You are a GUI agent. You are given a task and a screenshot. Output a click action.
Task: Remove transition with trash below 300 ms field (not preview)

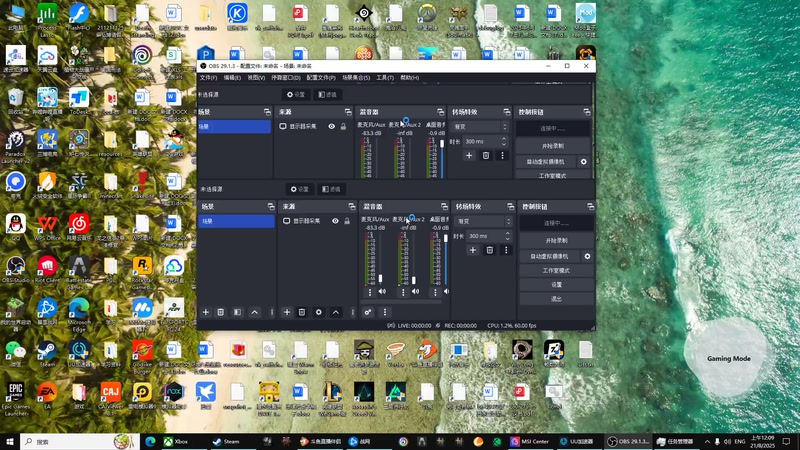tap(490, 250)
